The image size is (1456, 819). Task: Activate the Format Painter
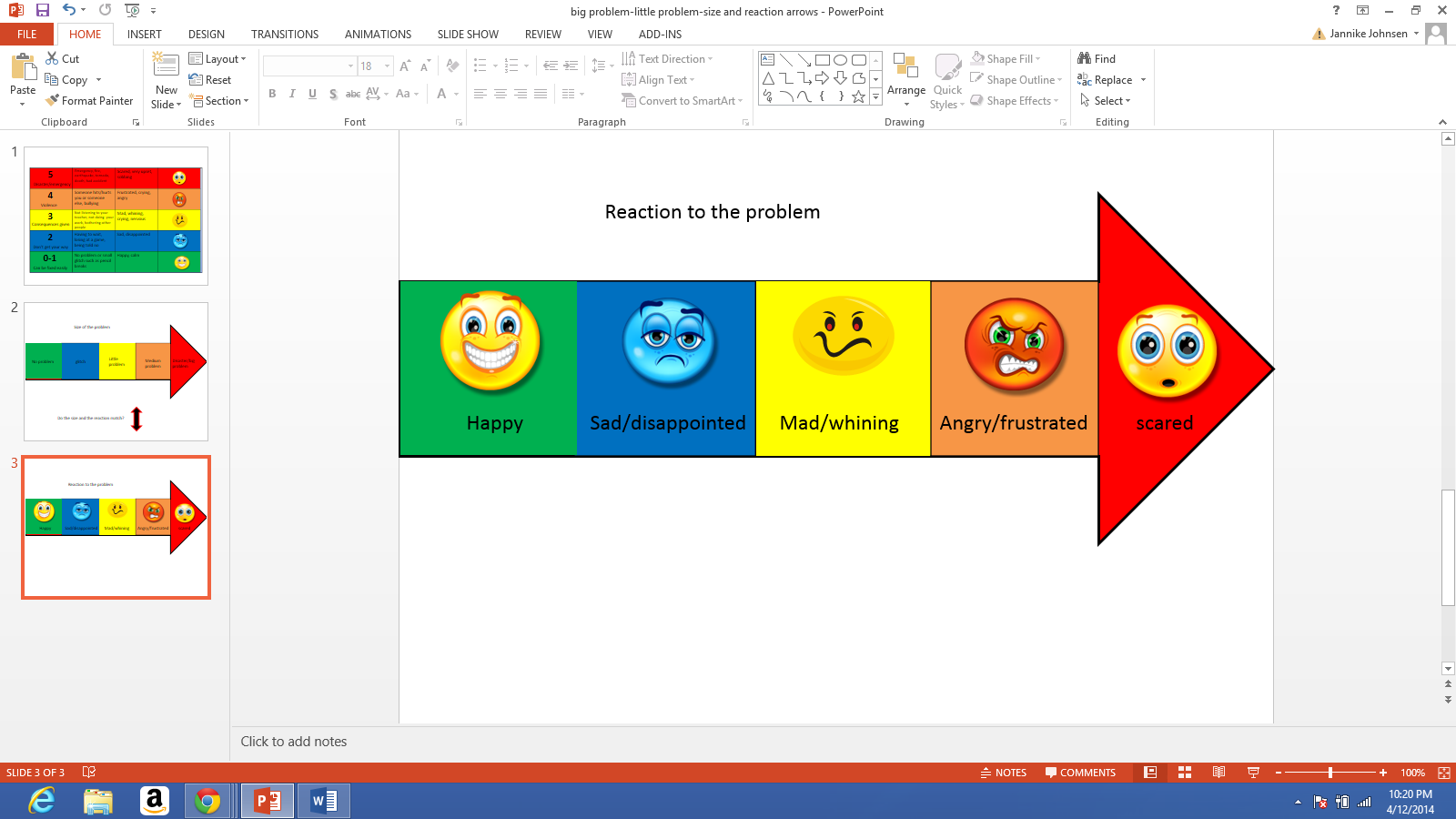[89, 101]
